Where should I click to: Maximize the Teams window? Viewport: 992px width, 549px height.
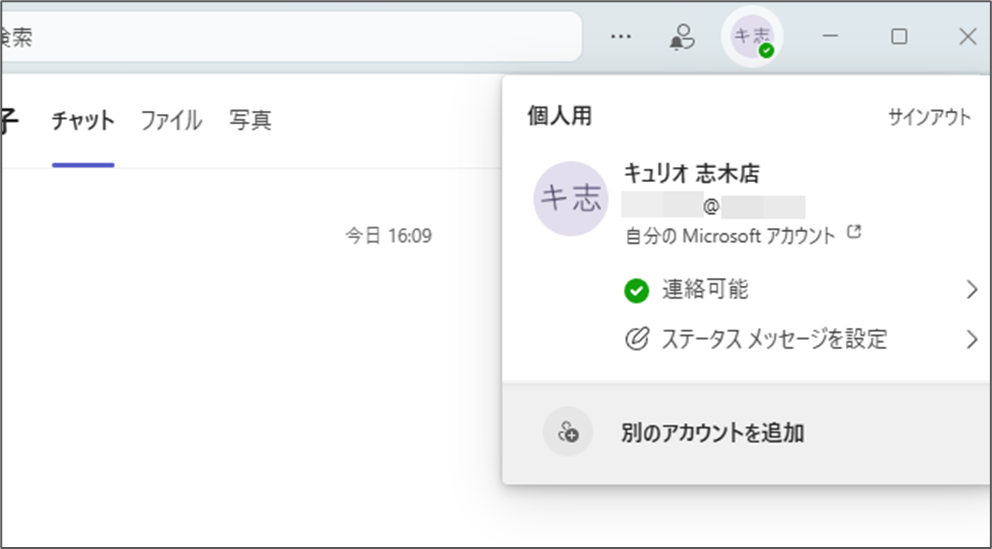point(899,37)
